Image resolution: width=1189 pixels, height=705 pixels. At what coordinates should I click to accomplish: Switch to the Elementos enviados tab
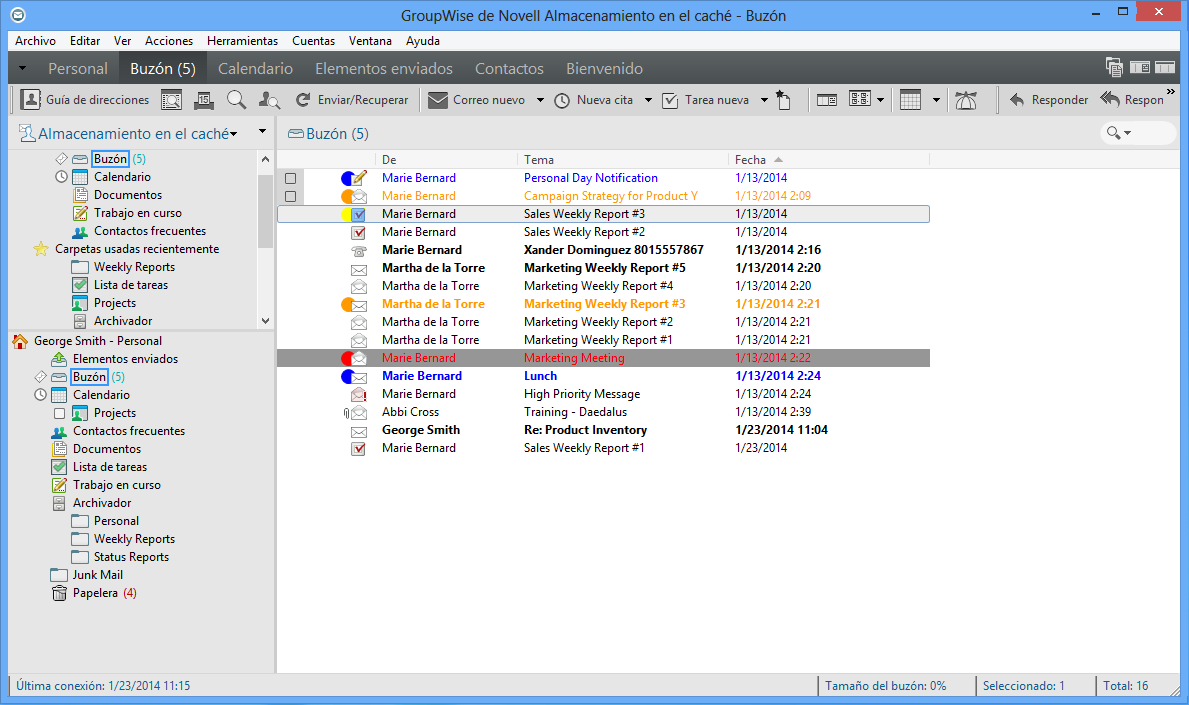[384, 68]
